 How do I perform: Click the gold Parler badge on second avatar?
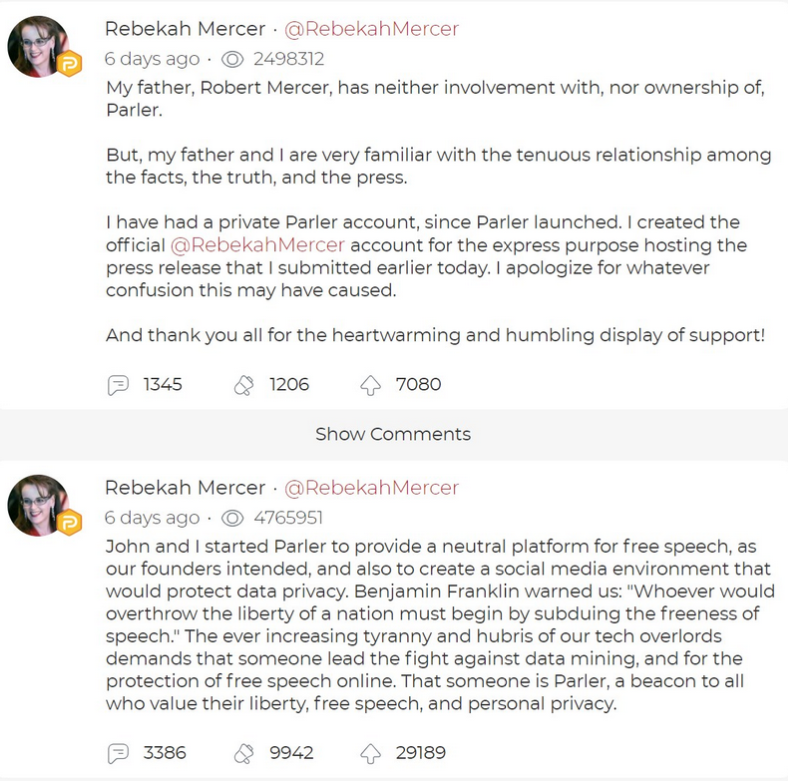(69, 522)
